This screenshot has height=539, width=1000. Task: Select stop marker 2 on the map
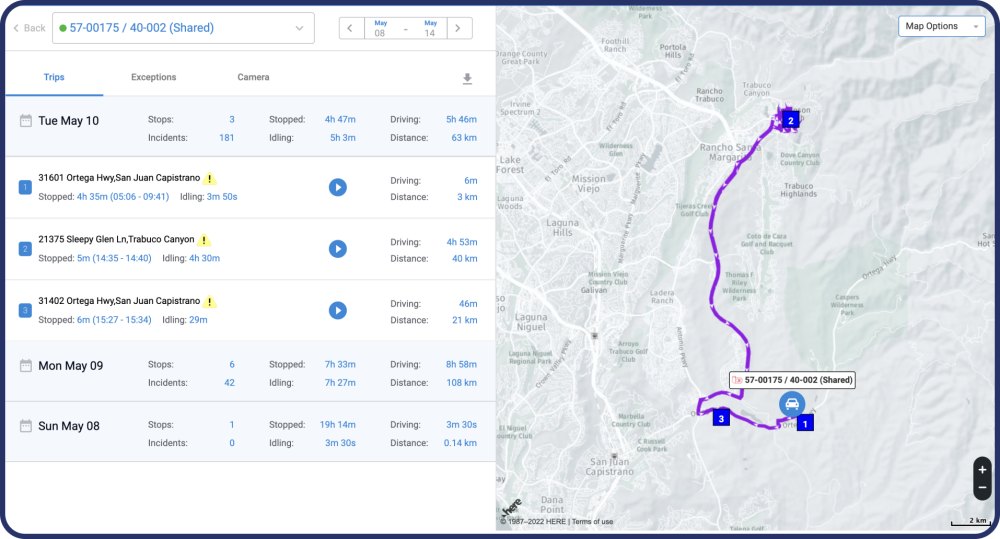click(790, 121)
